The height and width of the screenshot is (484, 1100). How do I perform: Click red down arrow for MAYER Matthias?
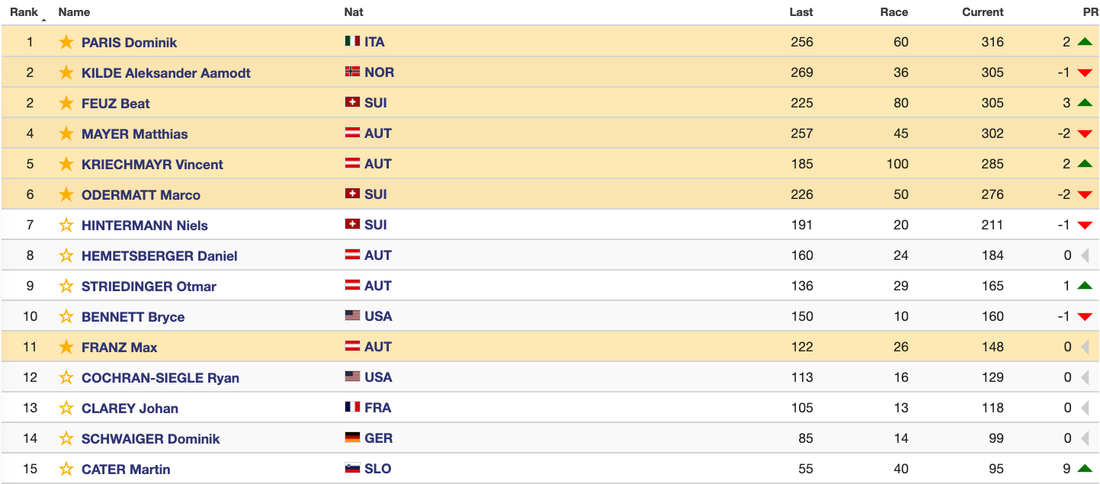click(1085, 134)
